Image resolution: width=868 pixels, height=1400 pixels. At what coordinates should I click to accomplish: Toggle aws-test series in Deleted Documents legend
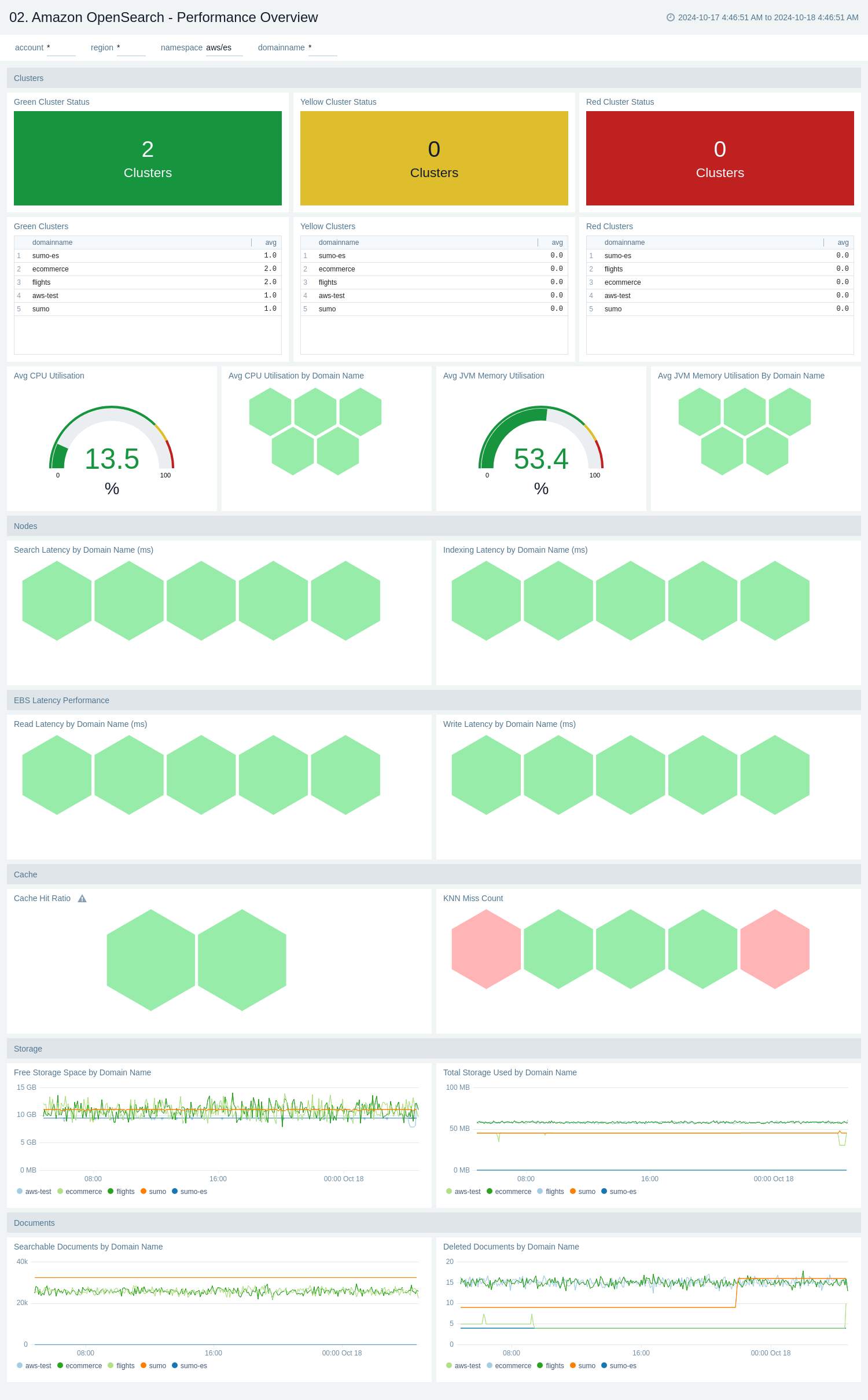click(464, 1366)
